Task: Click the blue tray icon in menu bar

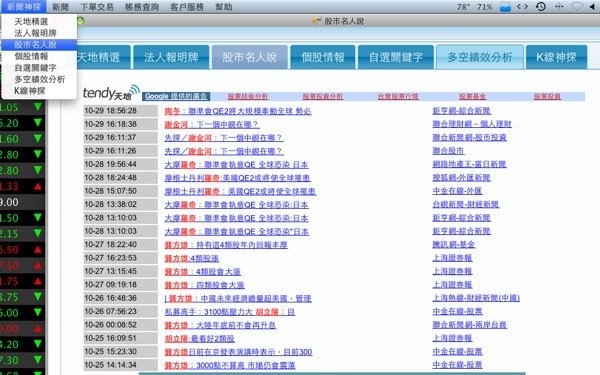Action: point(505,7)
